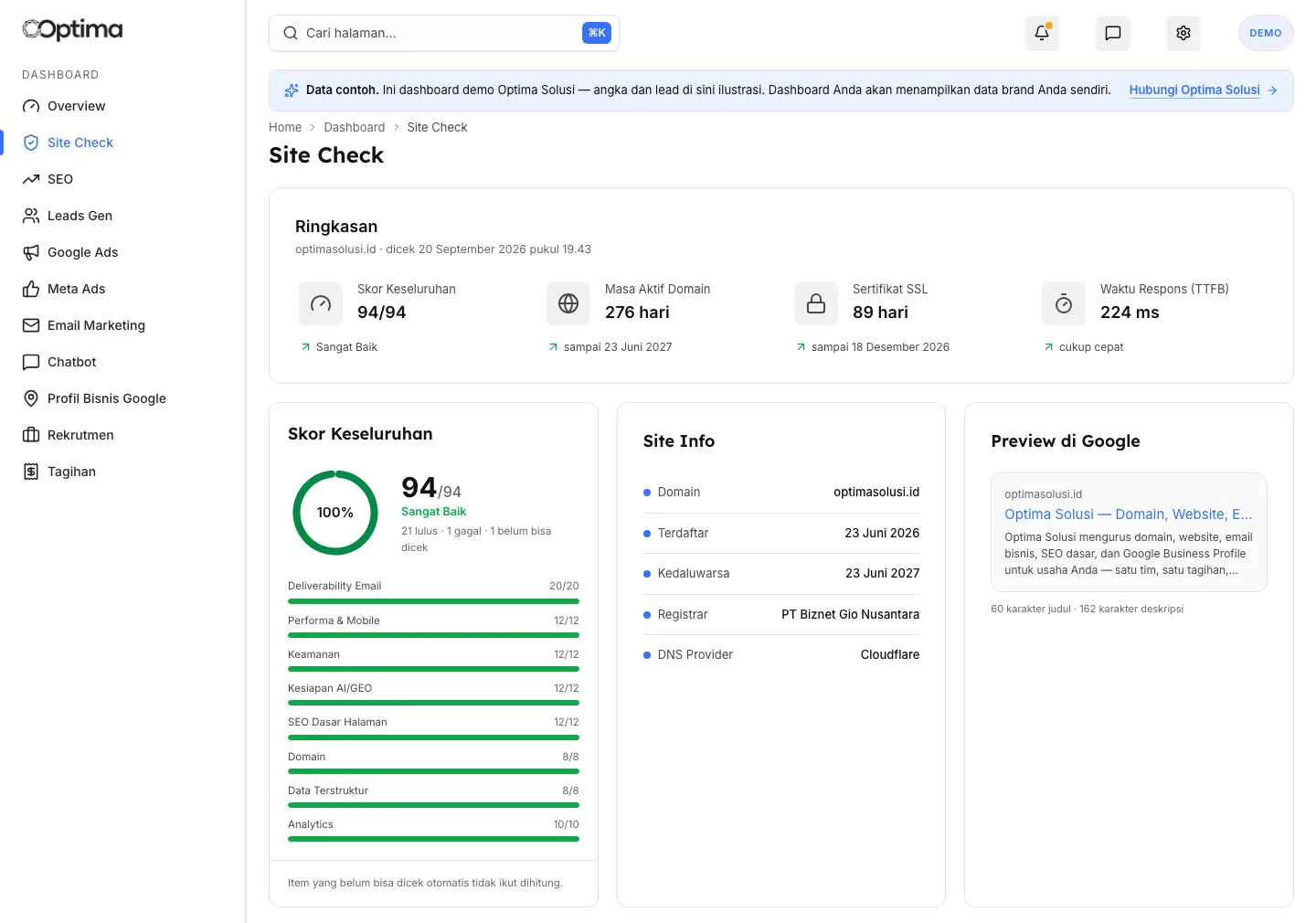Click the Google preview snippet description

[1129, 554]
